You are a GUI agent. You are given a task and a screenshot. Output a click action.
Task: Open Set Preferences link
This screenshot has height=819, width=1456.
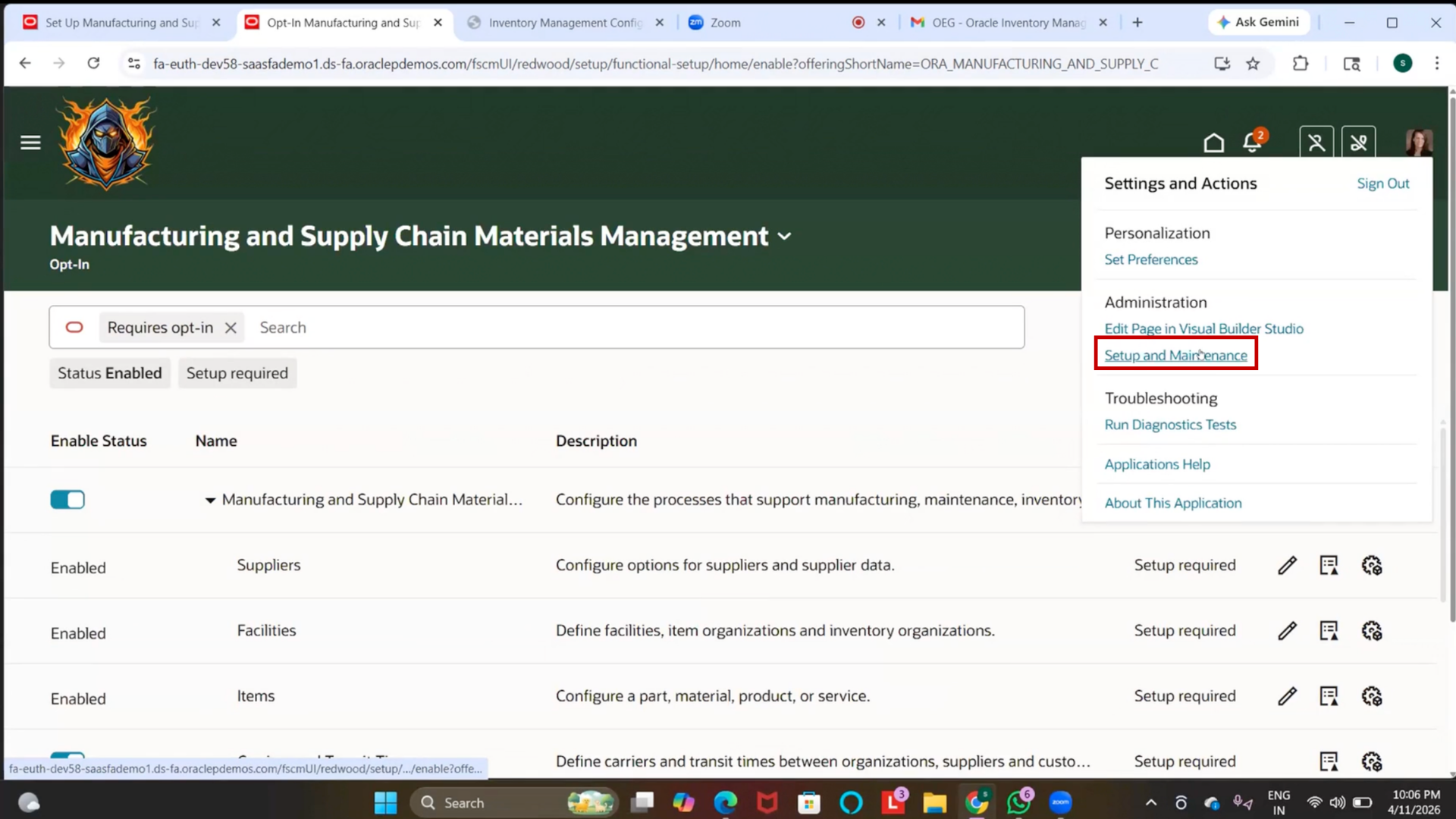coord(1150,259)
